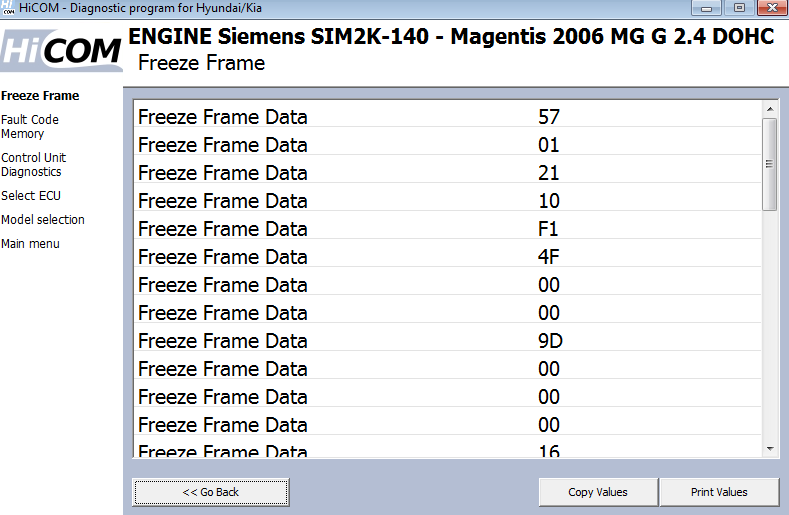Maximize the HiCOM window
This screenshot has width=789, height=515.
[739, 8]
